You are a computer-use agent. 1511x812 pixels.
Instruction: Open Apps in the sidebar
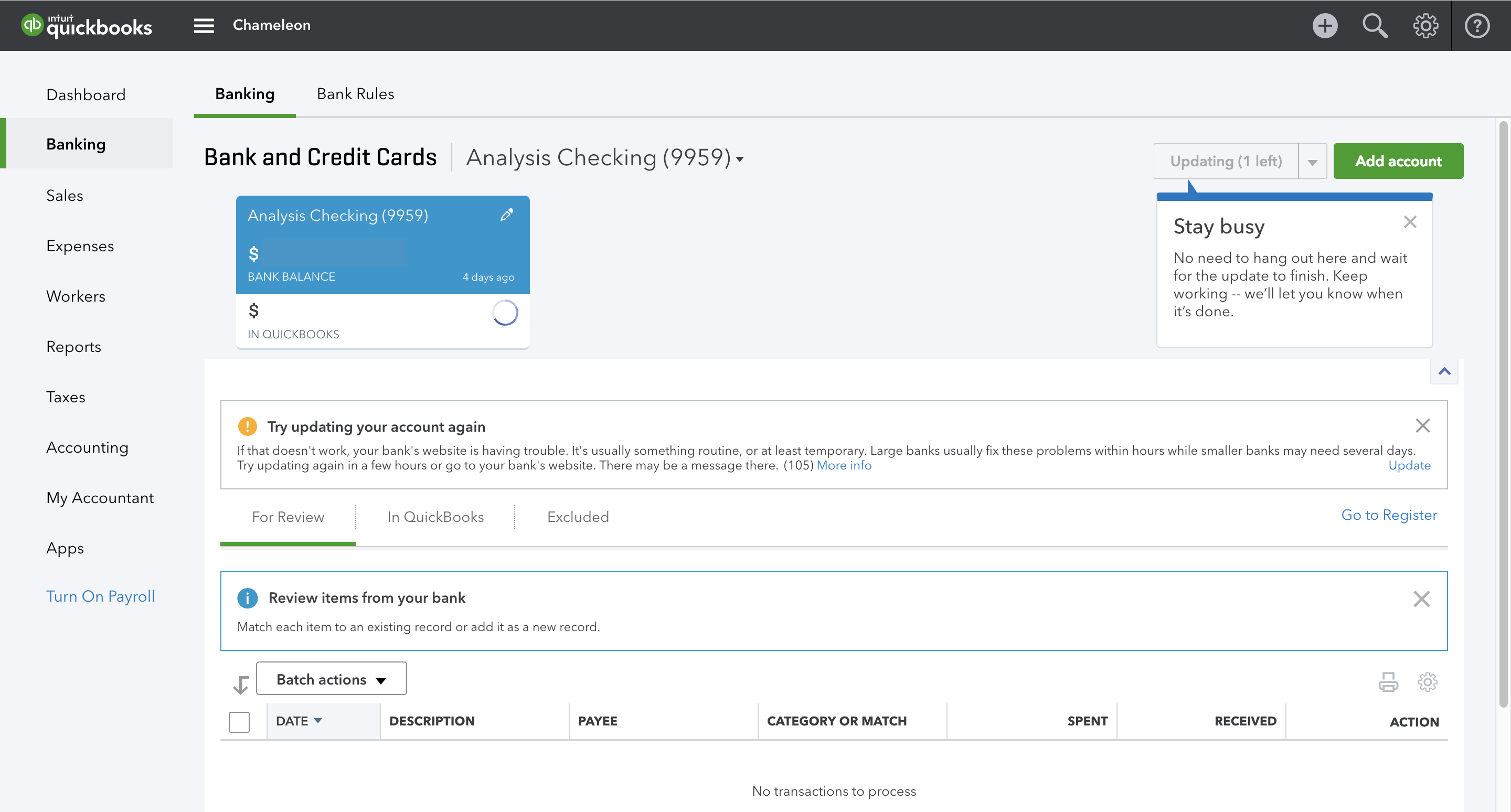tap(65, 548)
